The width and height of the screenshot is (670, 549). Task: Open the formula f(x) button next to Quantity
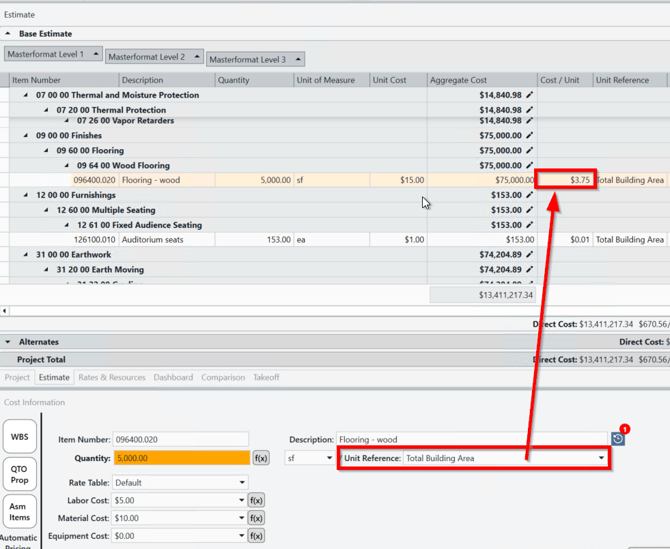[260, 458]
